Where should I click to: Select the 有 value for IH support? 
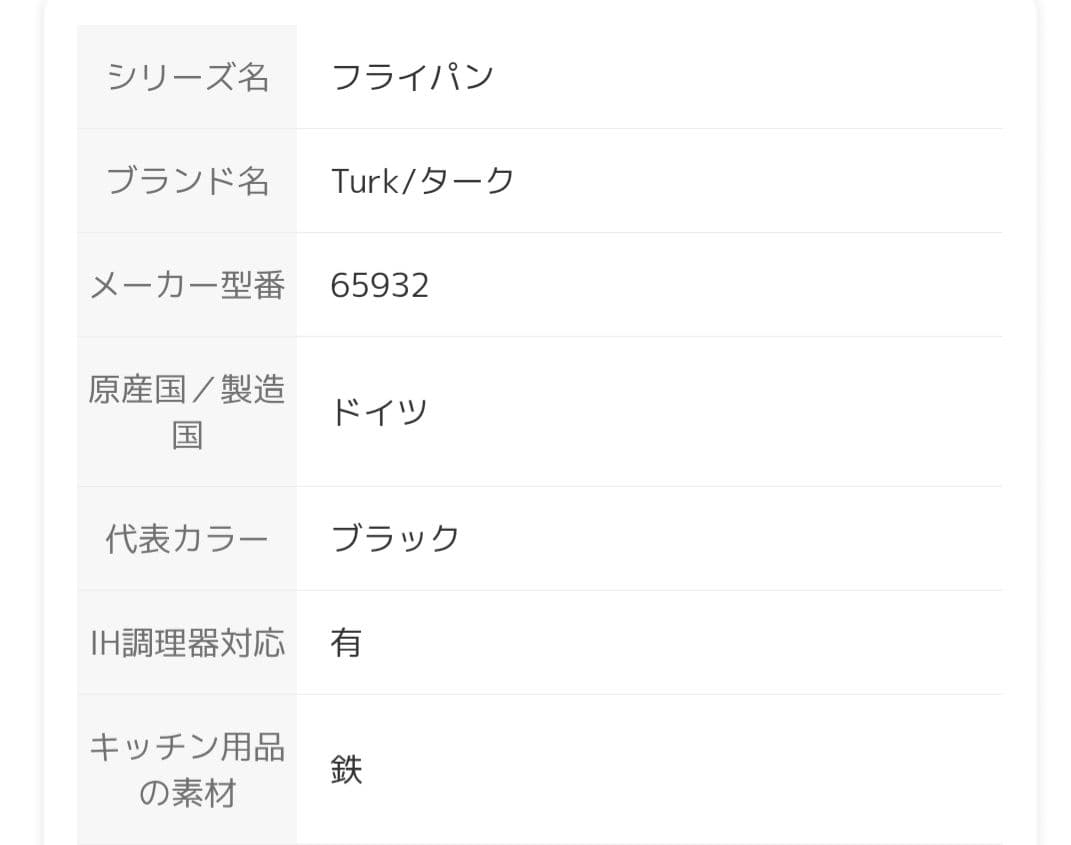(346, 643)
